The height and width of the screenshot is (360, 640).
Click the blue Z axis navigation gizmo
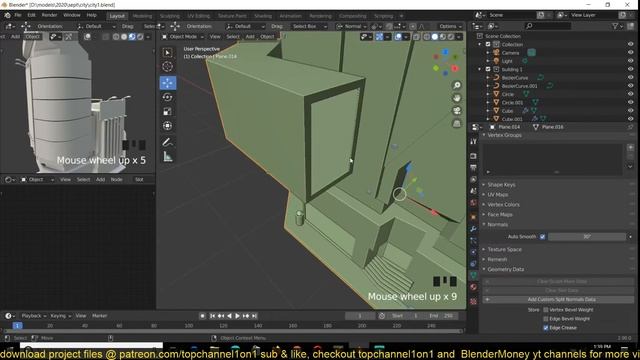pos(445,52)
